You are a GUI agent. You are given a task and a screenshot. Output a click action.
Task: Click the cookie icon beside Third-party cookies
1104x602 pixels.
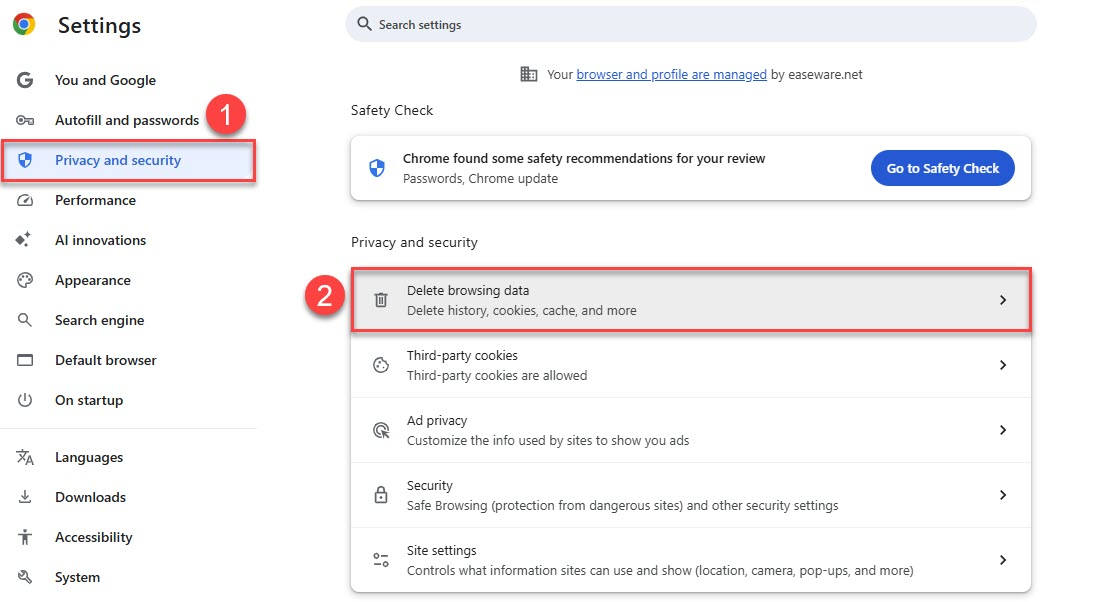[381, 365]
